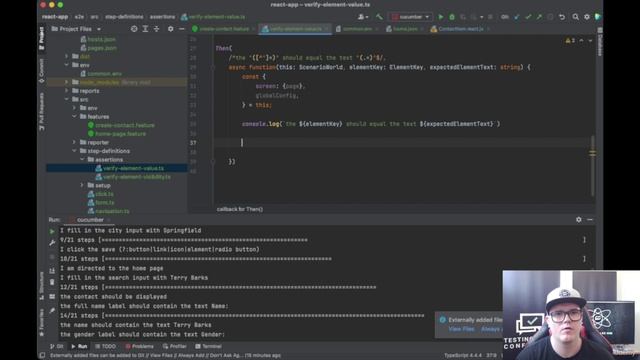Image resolution: width=640 pixels, height=360 pixels.
Task: Commit changes using the green checkmark
Action: (x=528, y=17)
